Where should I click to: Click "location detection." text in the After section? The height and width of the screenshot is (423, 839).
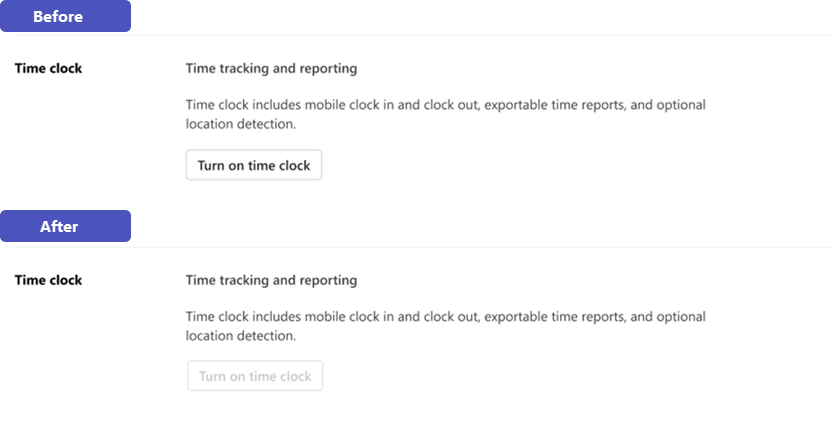coord(241,336)
